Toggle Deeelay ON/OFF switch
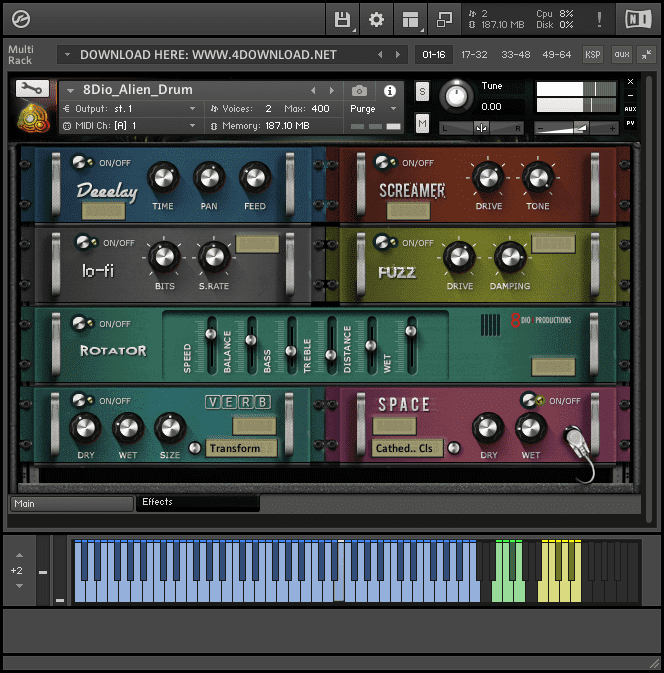The image size is (664, 673). 82,162
